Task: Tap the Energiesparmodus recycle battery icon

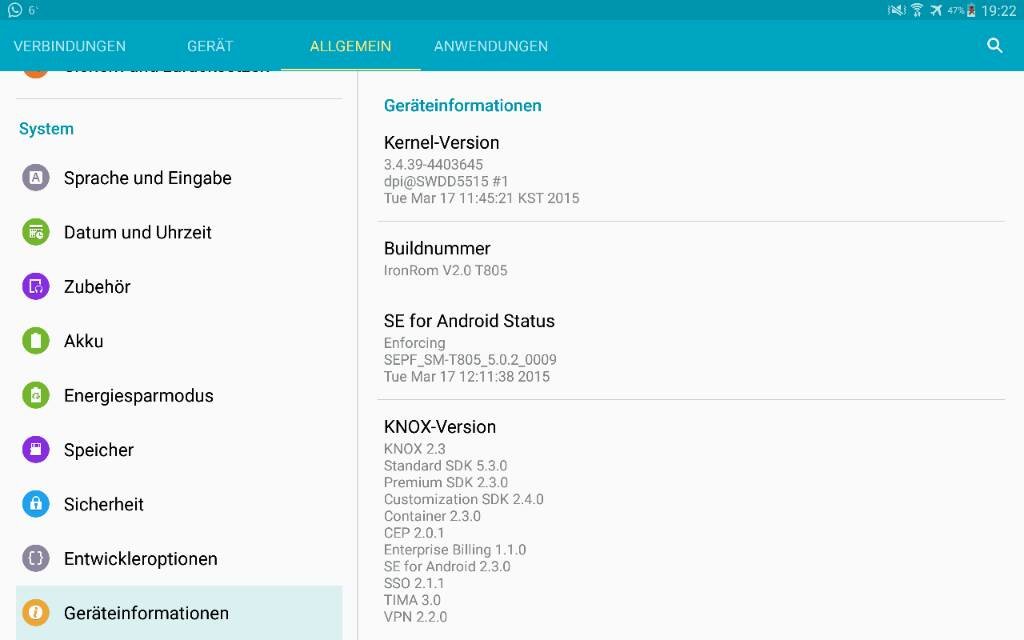Action: (x=36, y=395)
